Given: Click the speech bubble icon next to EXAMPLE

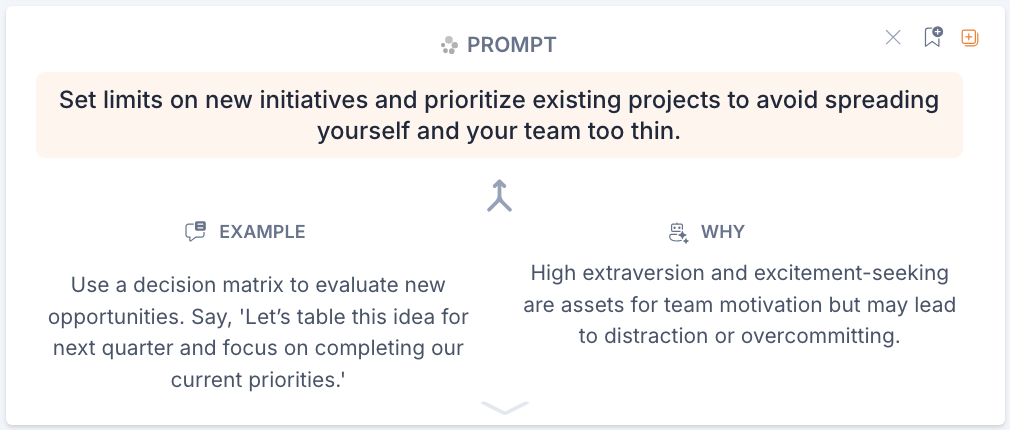Looking at the screenshot, I should coord(195,232).
